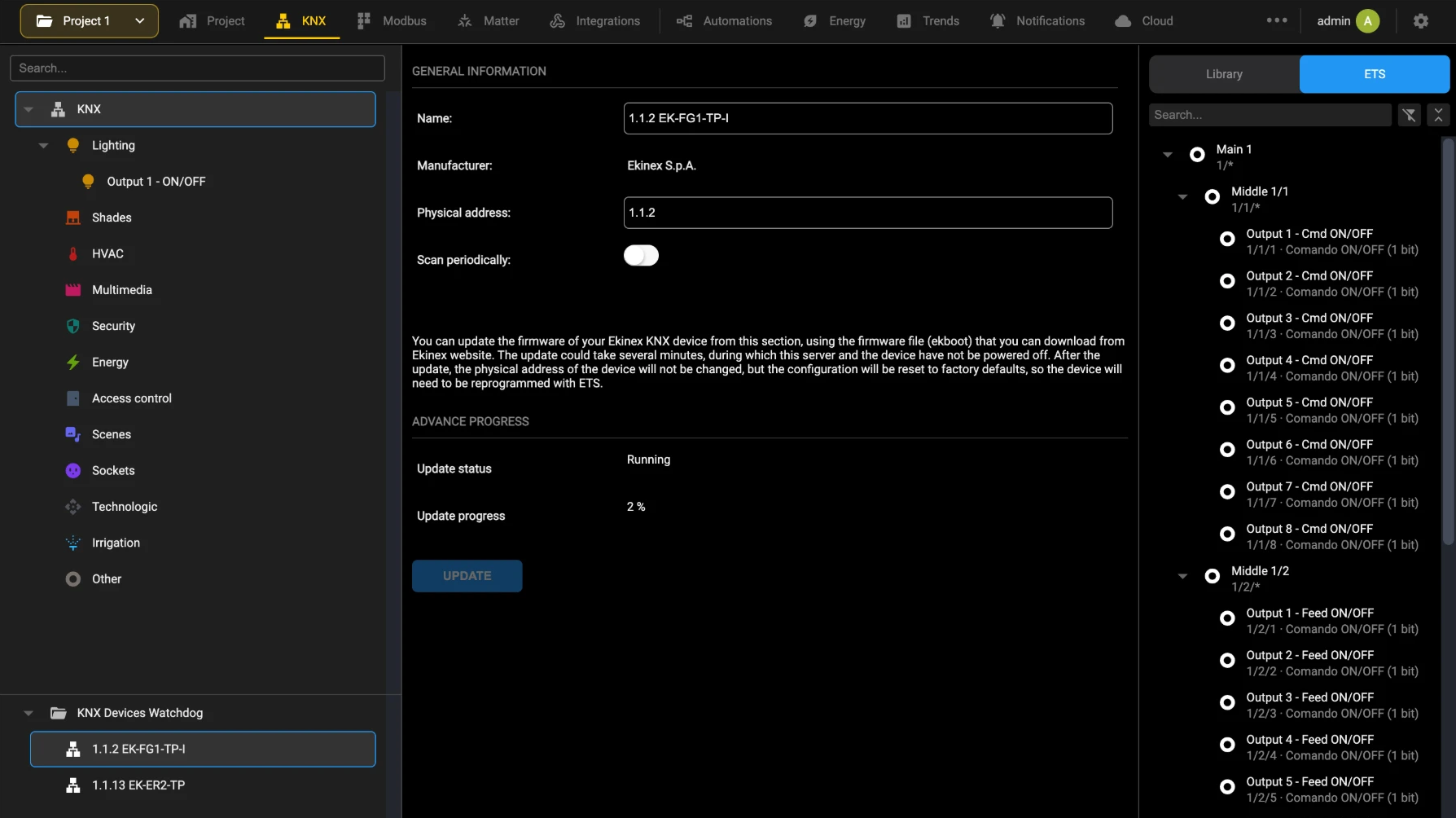This screenshot has height=818, width=1456.
Task: Click the ETS panel vertical scrollbar
Action: pyautogui.click(x=1448, y=341)
